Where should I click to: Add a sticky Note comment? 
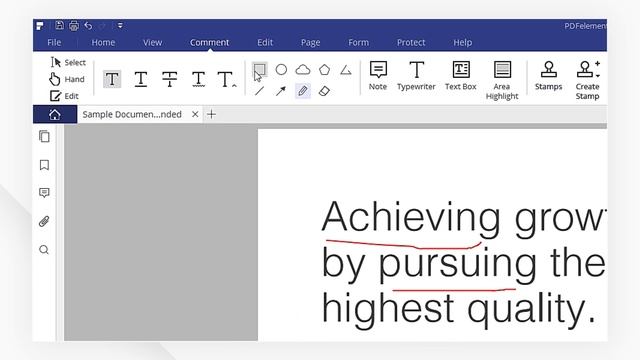378,76
